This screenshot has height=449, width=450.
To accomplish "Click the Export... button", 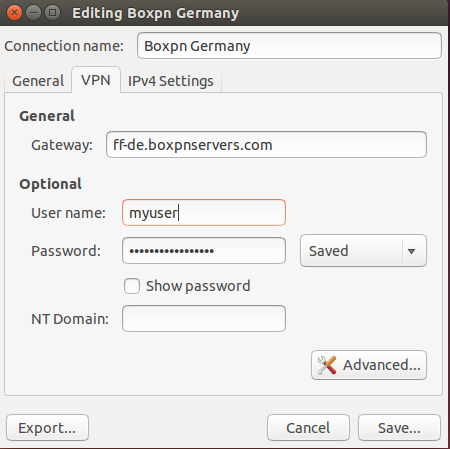I will (47, 428).
